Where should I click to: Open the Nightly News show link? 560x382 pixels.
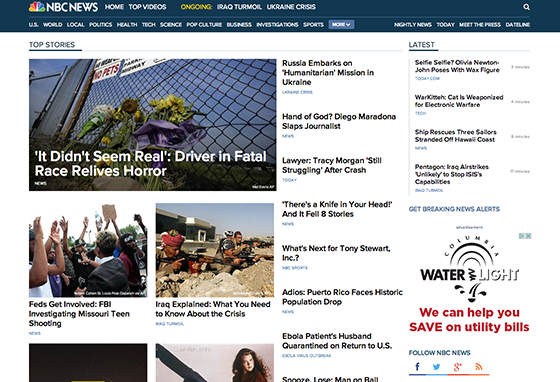[413, 25]
